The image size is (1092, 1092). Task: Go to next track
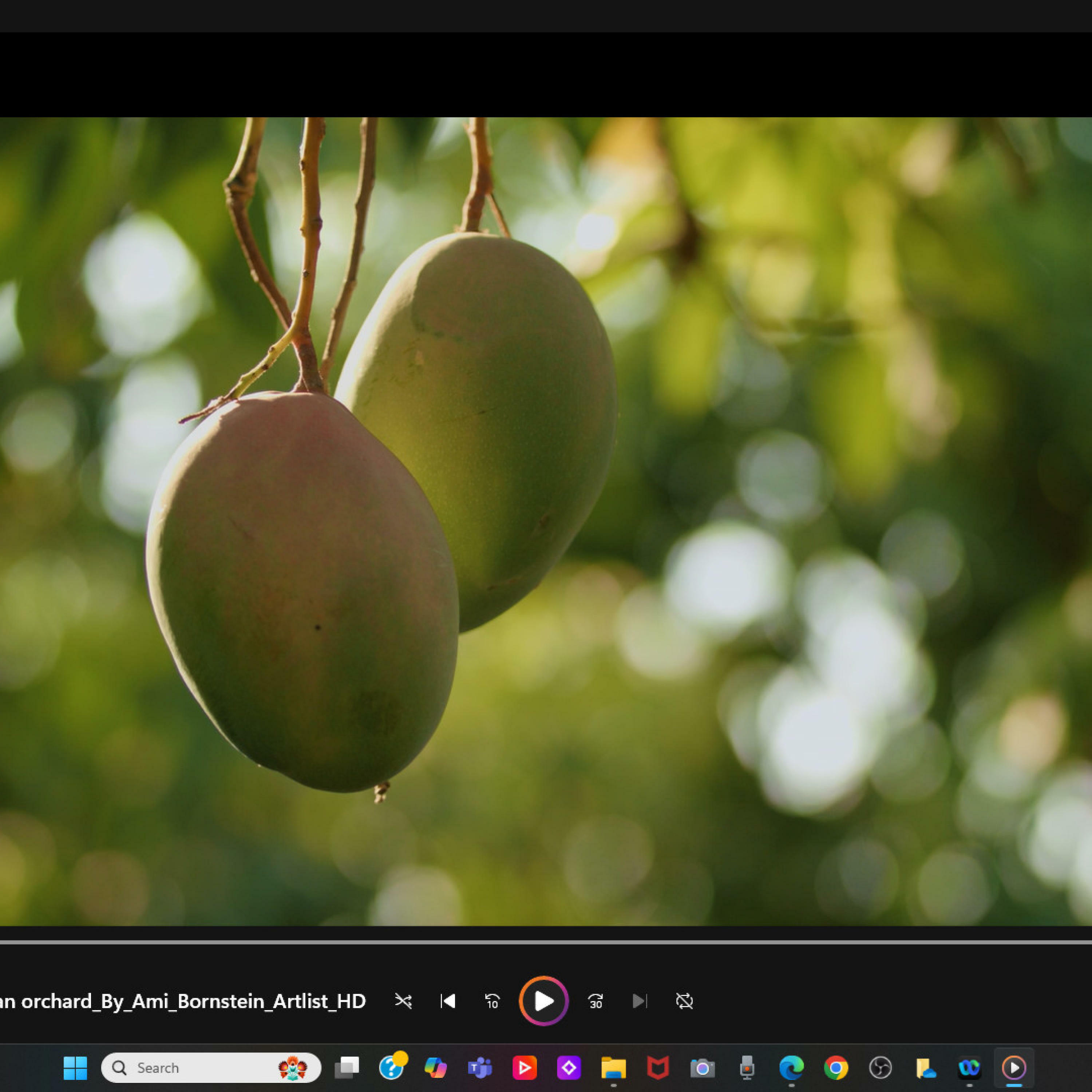[x=639, y=1001]
